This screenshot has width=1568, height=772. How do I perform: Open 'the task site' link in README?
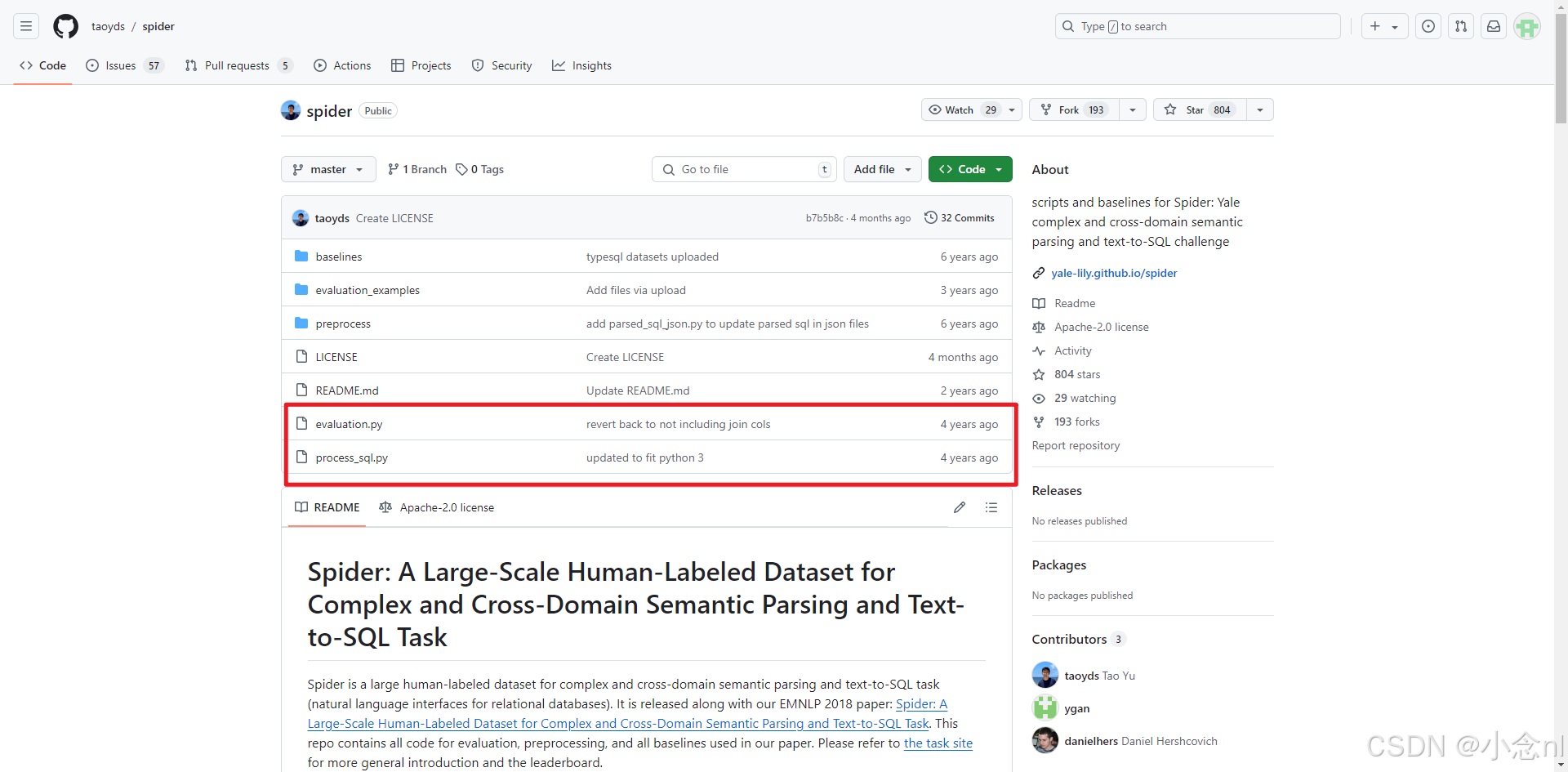(938, 743)
